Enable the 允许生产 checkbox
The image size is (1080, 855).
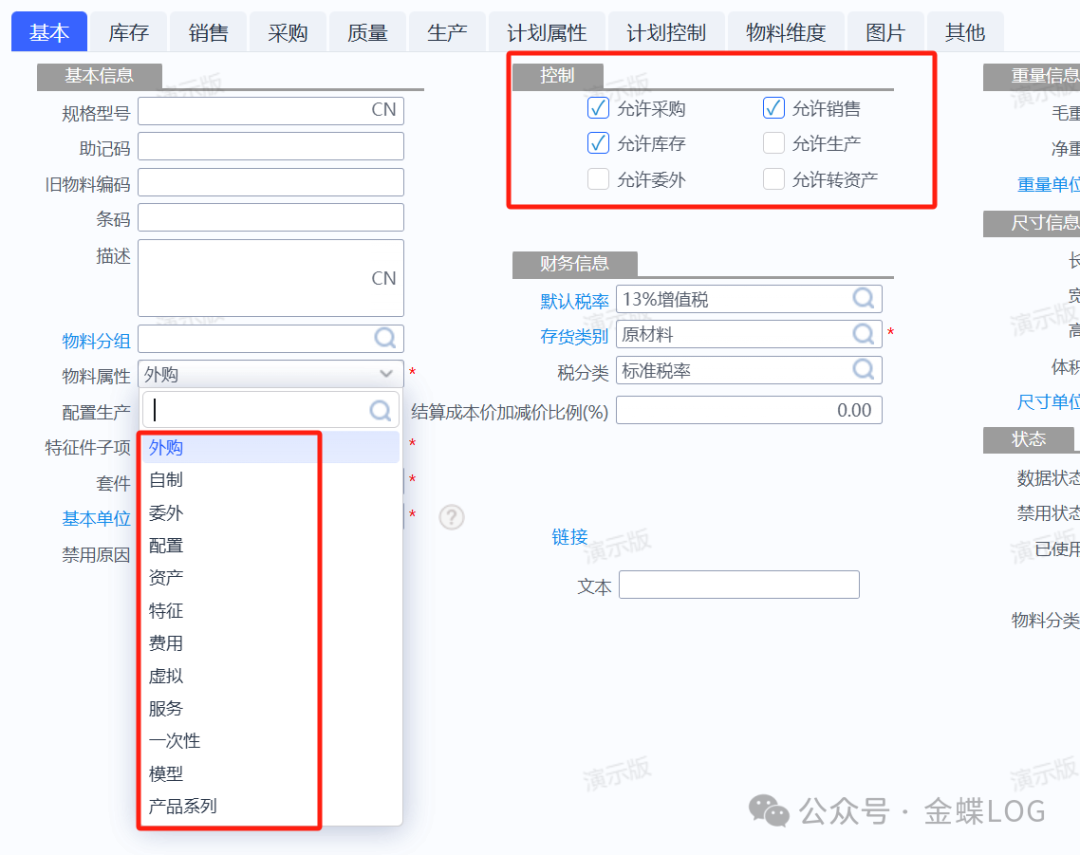click(x=773, y=144)
